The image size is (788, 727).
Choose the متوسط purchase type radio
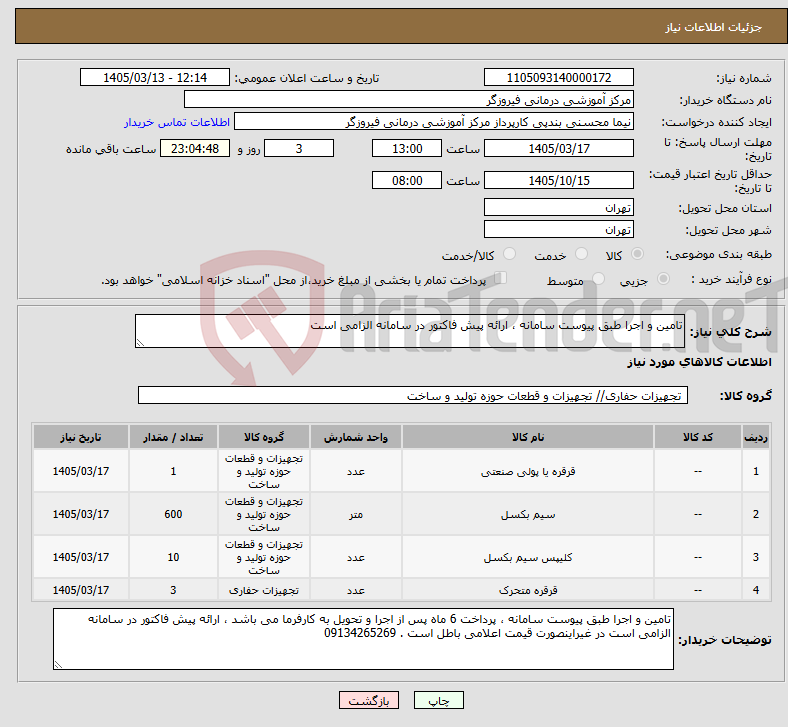pyautogui.click(x=599, y=279)
